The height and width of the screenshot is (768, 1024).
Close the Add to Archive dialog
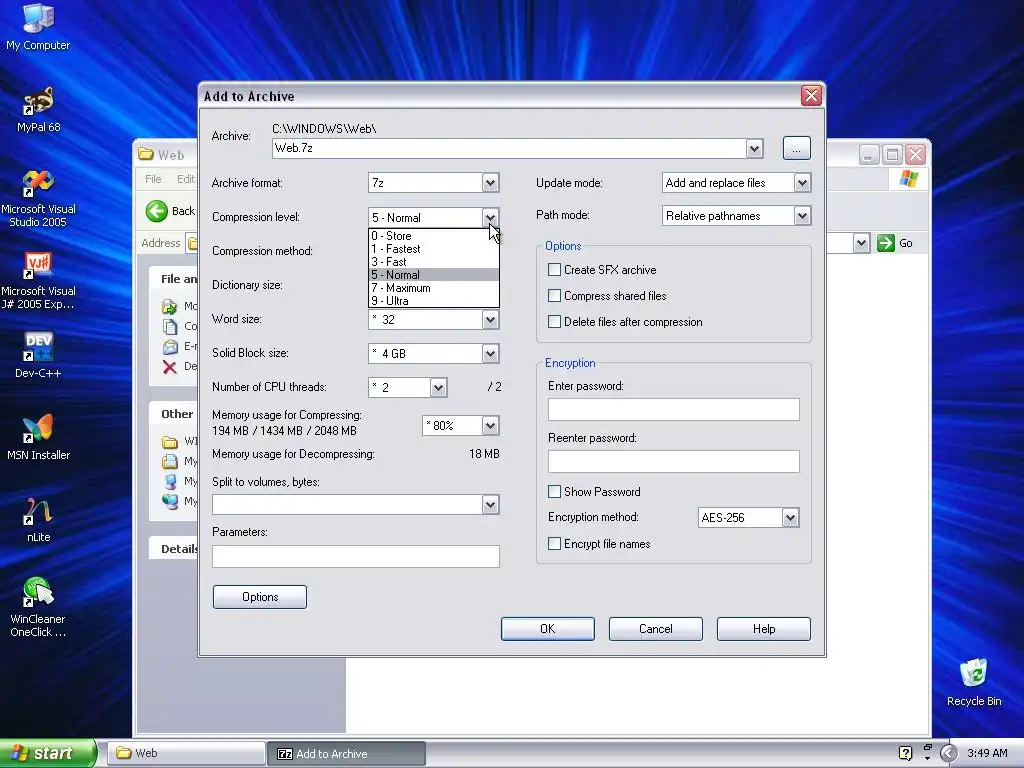pyautogui.click(x=811, y=95)
